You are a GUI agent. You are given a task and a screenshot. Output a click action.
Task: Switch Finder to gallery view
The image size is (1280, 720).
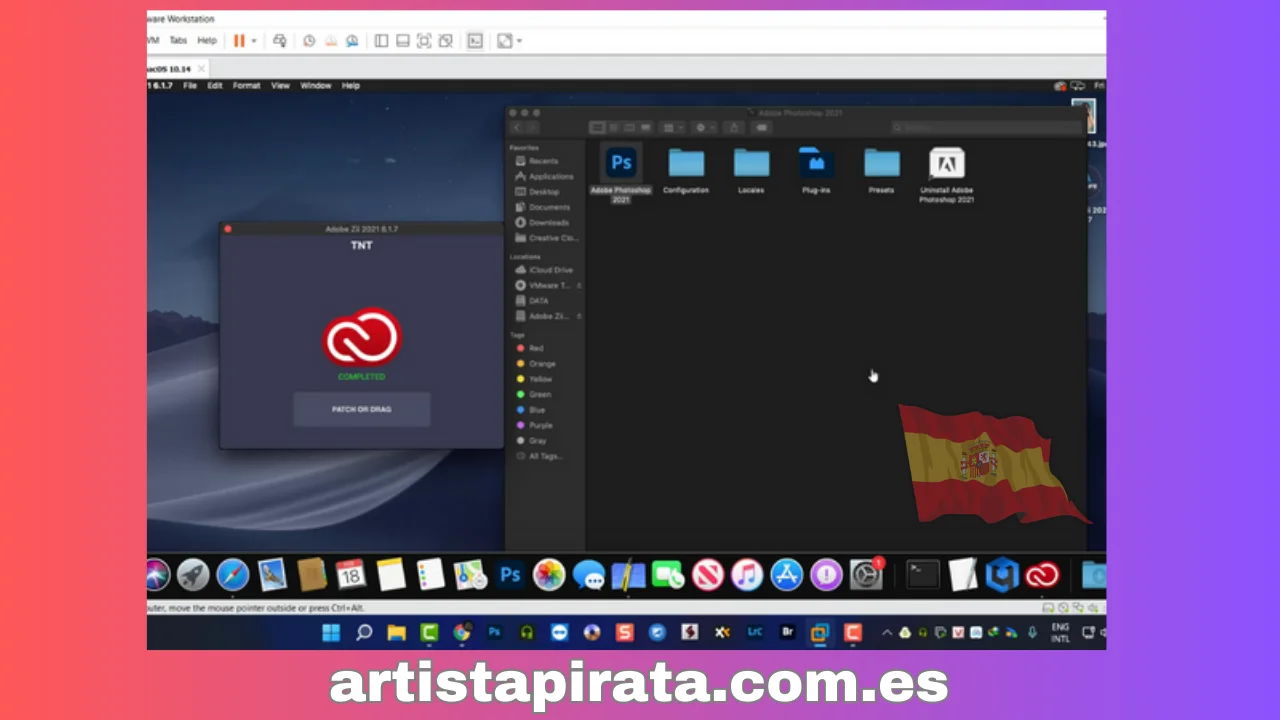[645, 128]
